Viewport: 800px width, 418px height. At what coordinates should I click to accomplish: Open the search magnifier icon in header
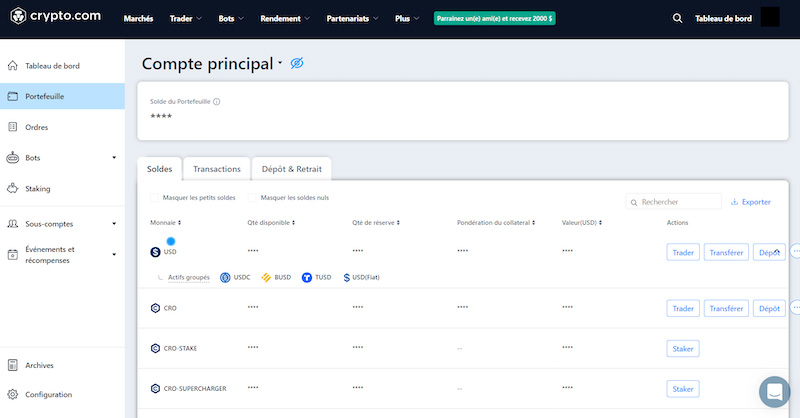[x=677, y=18]
